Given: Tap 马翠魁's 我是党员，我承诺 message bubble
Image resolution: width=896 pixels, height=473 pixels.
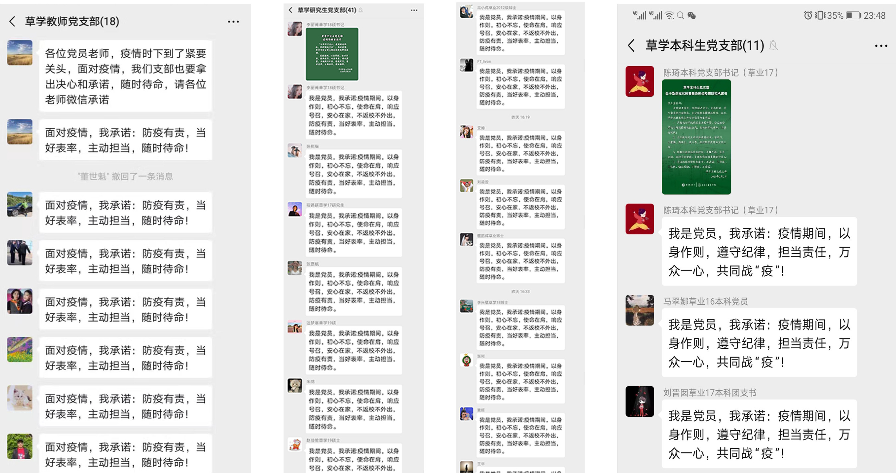Looking at the screenshot, I should point(759,343).
